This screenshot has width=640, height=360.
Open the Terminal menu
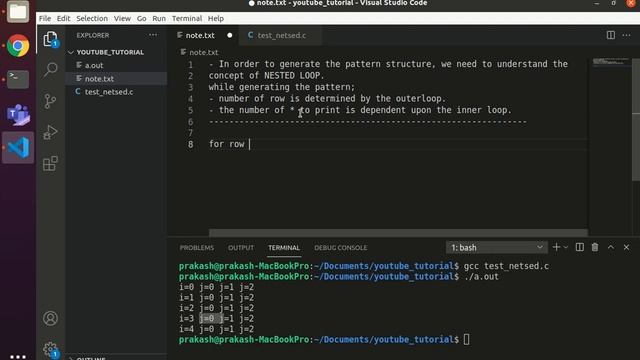coord(187,18)
